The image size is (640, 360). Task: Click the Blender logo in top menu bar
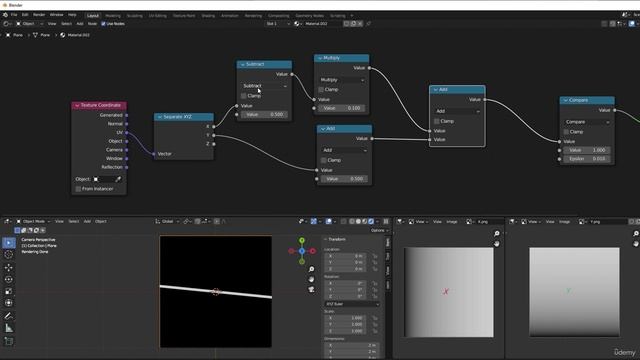(x=5, y=15)
